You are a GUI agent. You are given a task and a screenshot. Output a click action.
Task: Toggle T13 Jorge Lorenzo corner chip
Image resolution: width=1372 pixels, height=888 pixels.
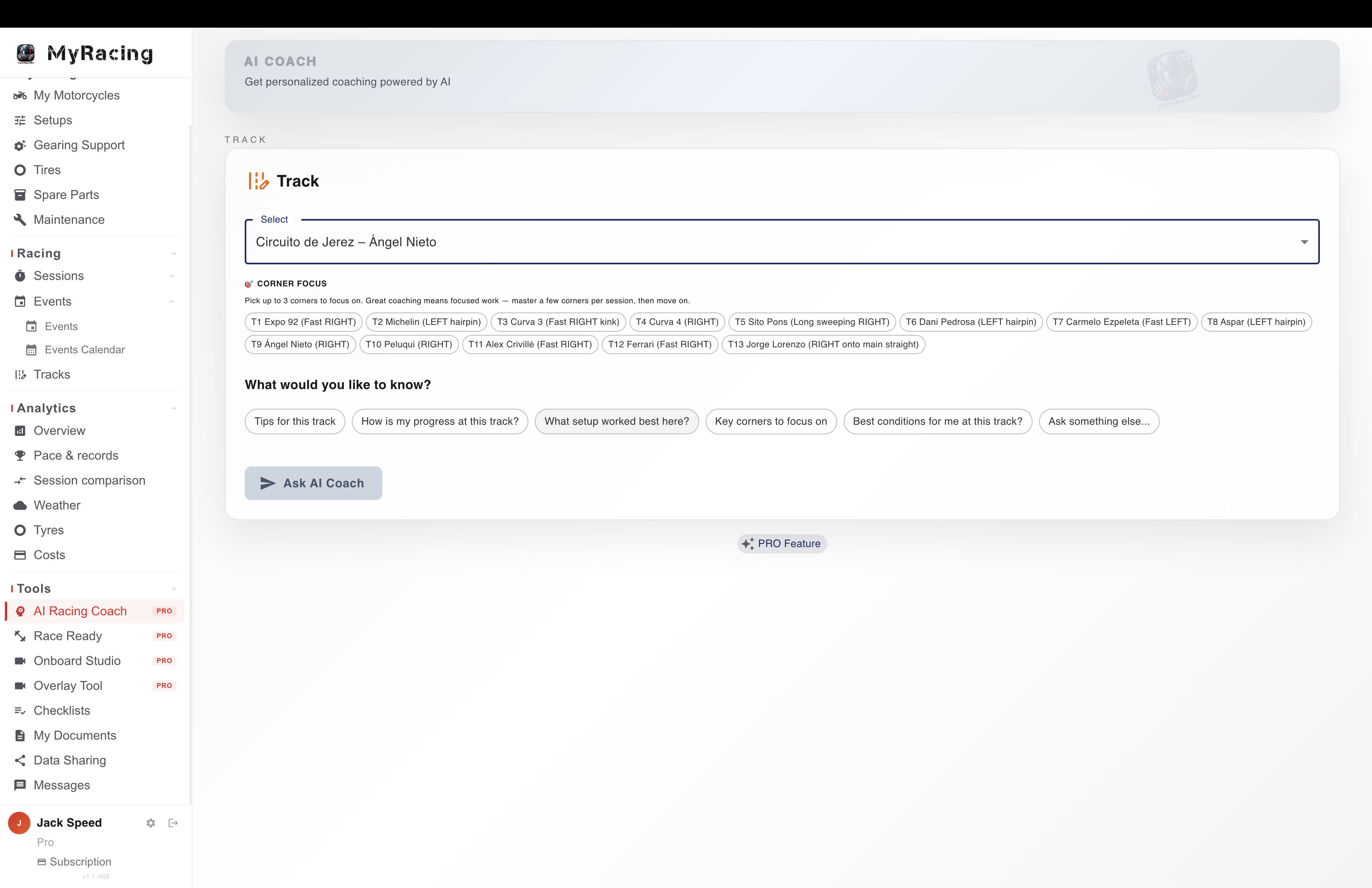point(823,344)
